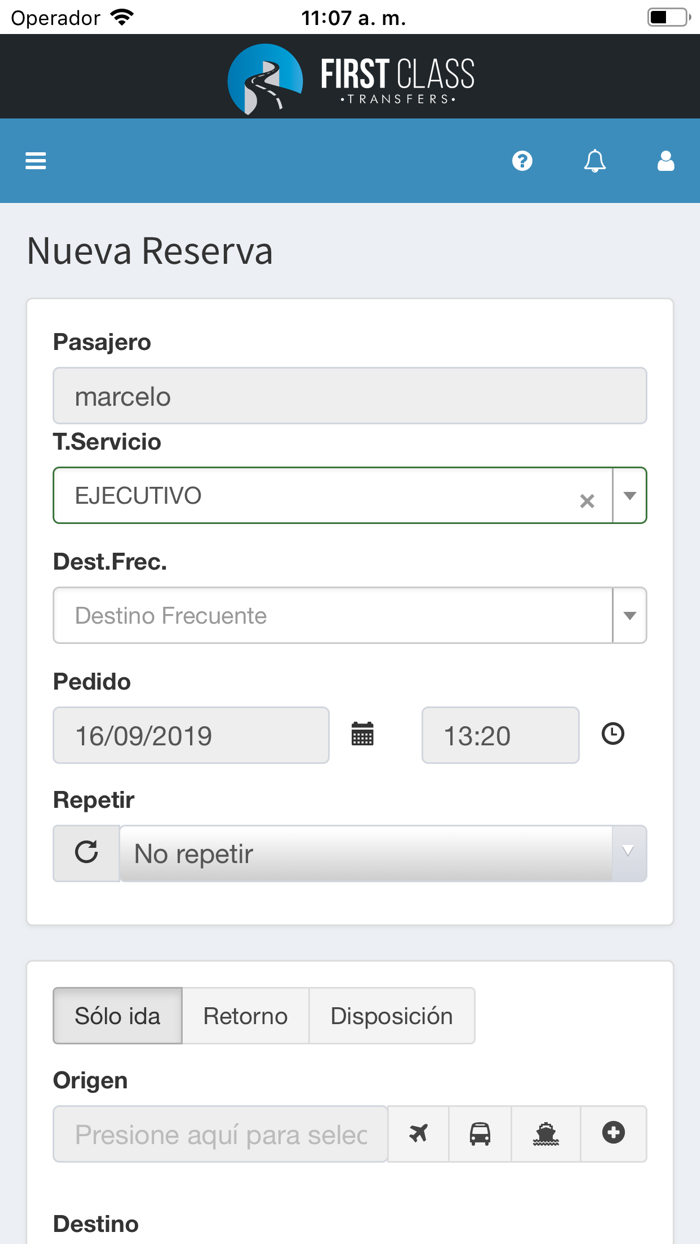Expand the No repetir dropdown
Viewport: 700px width, 1244px height.
tap(627, 853)
